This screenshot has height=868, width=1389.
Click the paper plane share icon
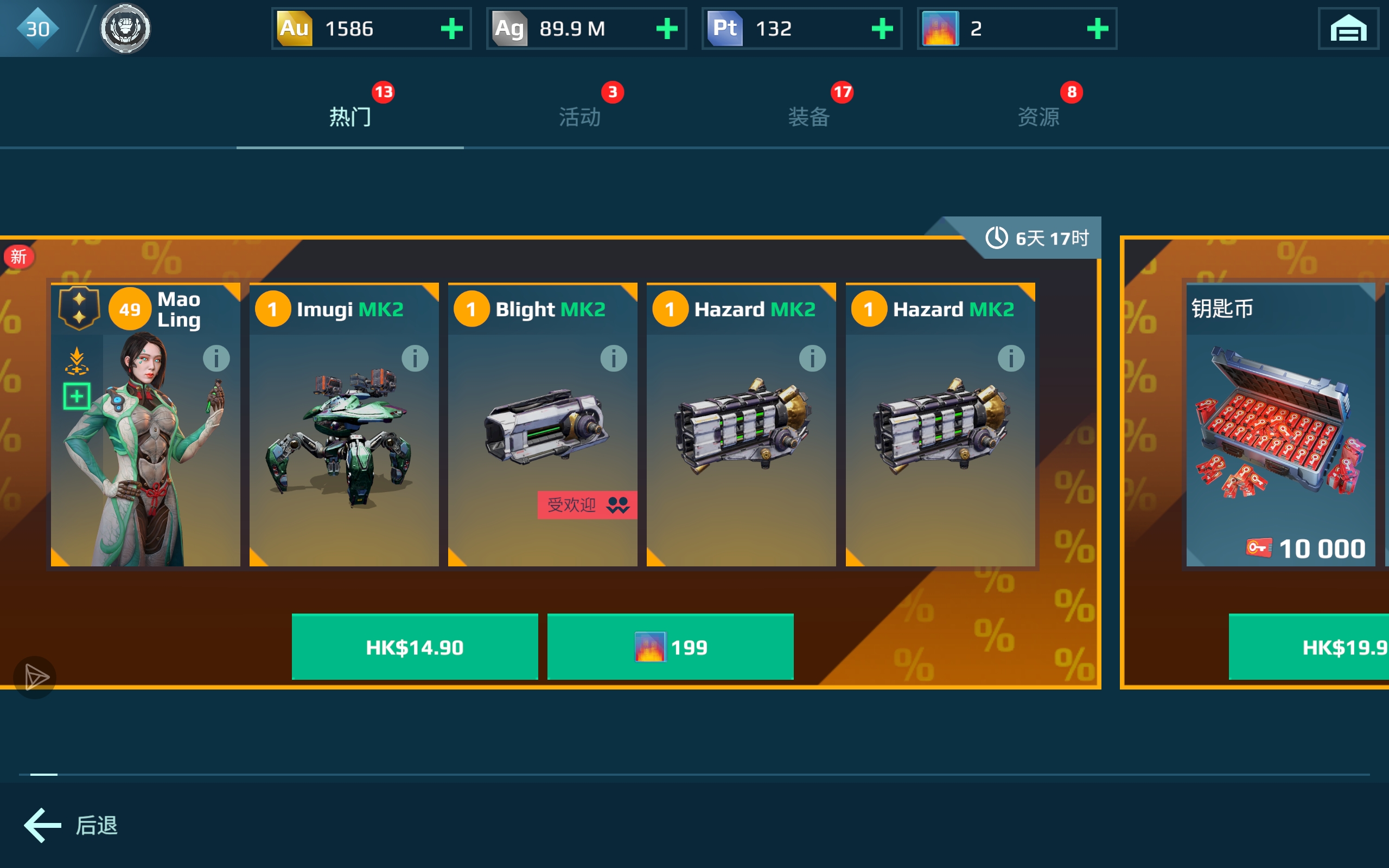[35, 678]
